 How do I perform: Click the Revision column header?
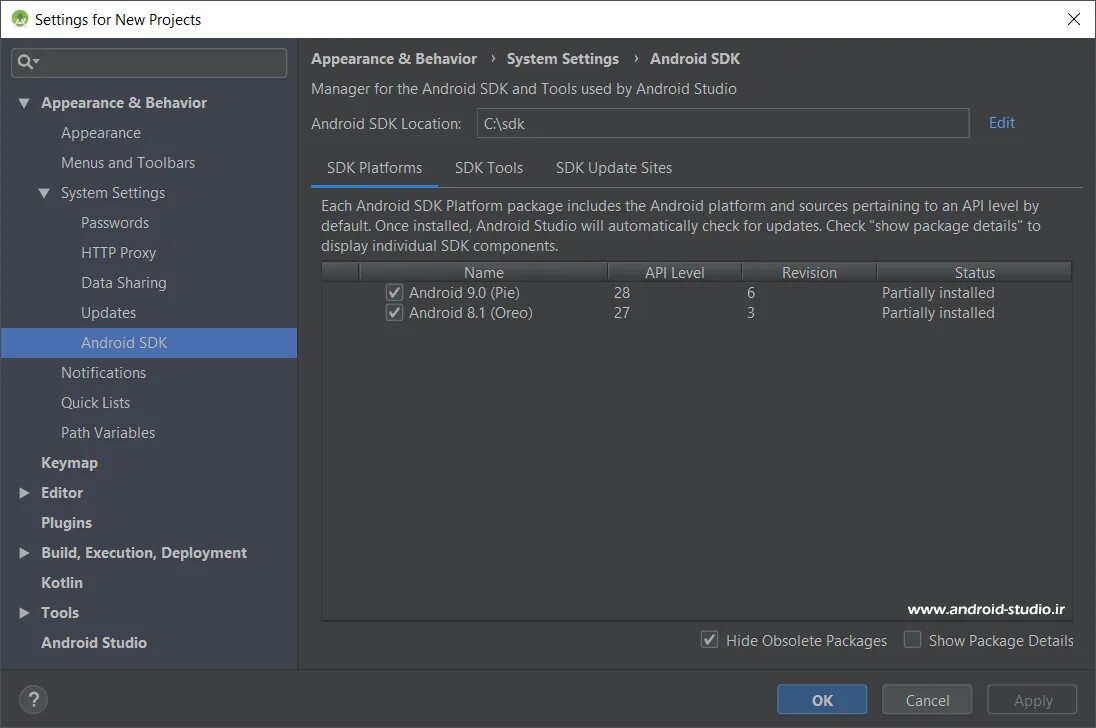click(x=809, y=272)
